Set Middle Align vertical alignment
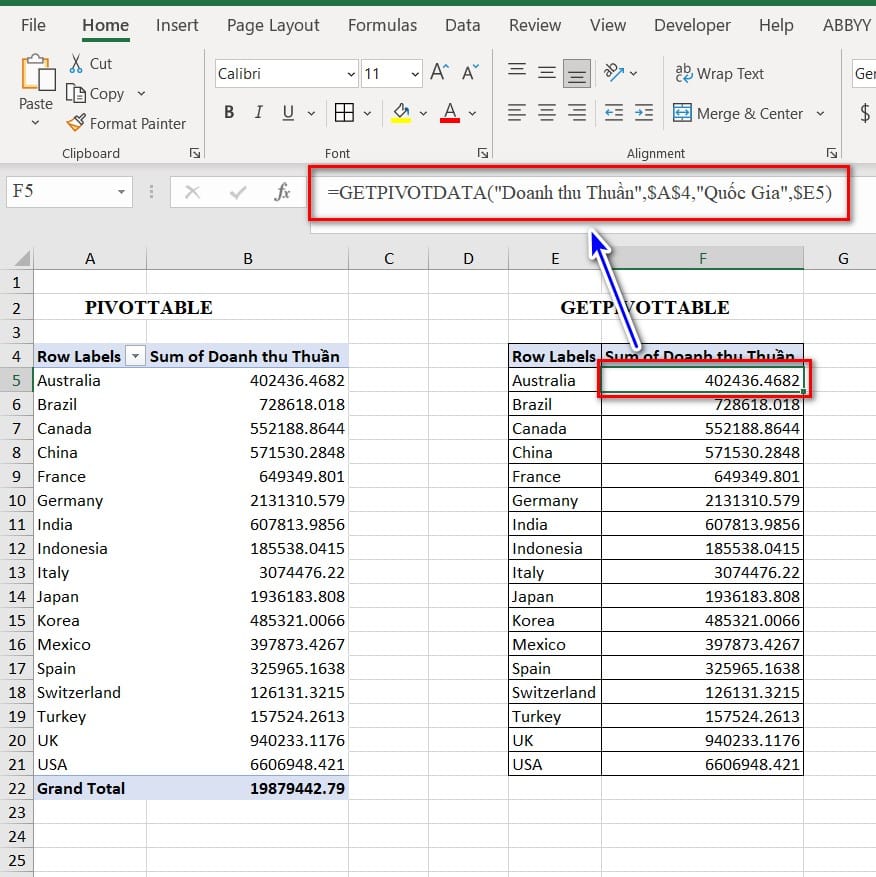 point(547,73)
